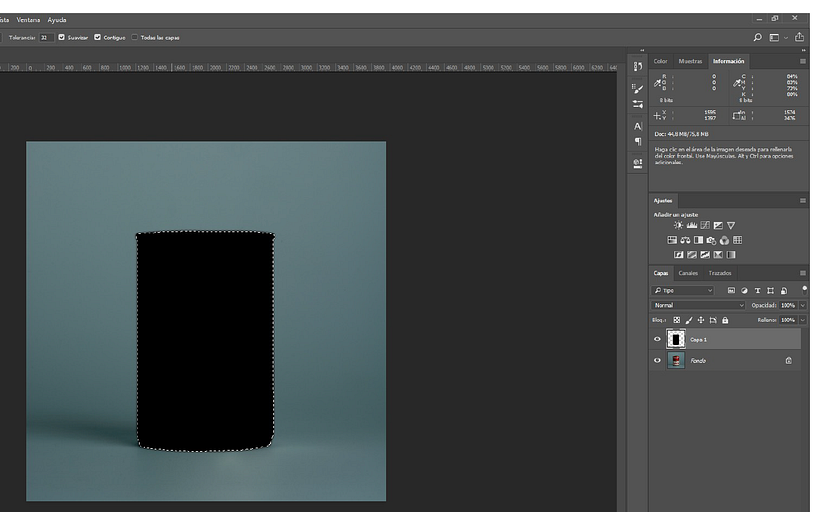Add a Levels adjustment

coord(692,225)
